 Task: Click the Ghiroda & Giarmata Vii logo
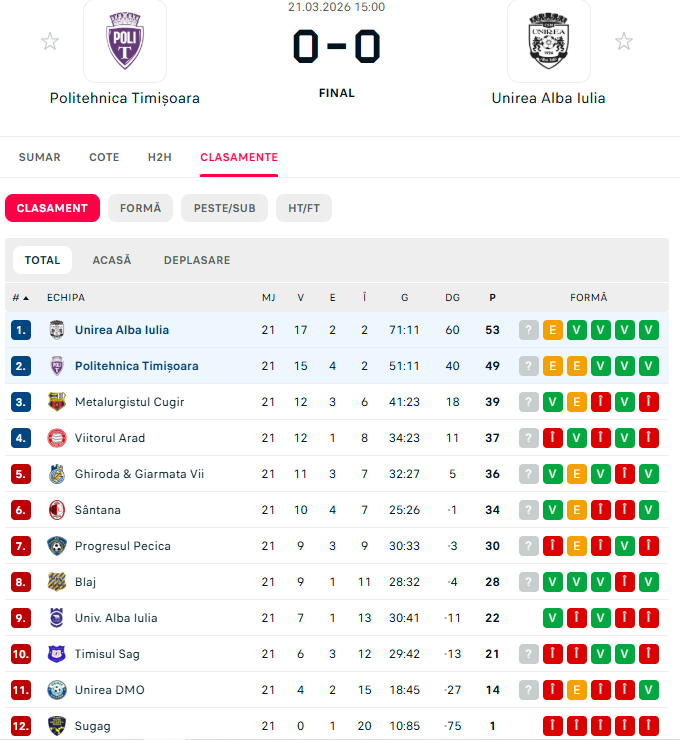[x=57, y=474]
